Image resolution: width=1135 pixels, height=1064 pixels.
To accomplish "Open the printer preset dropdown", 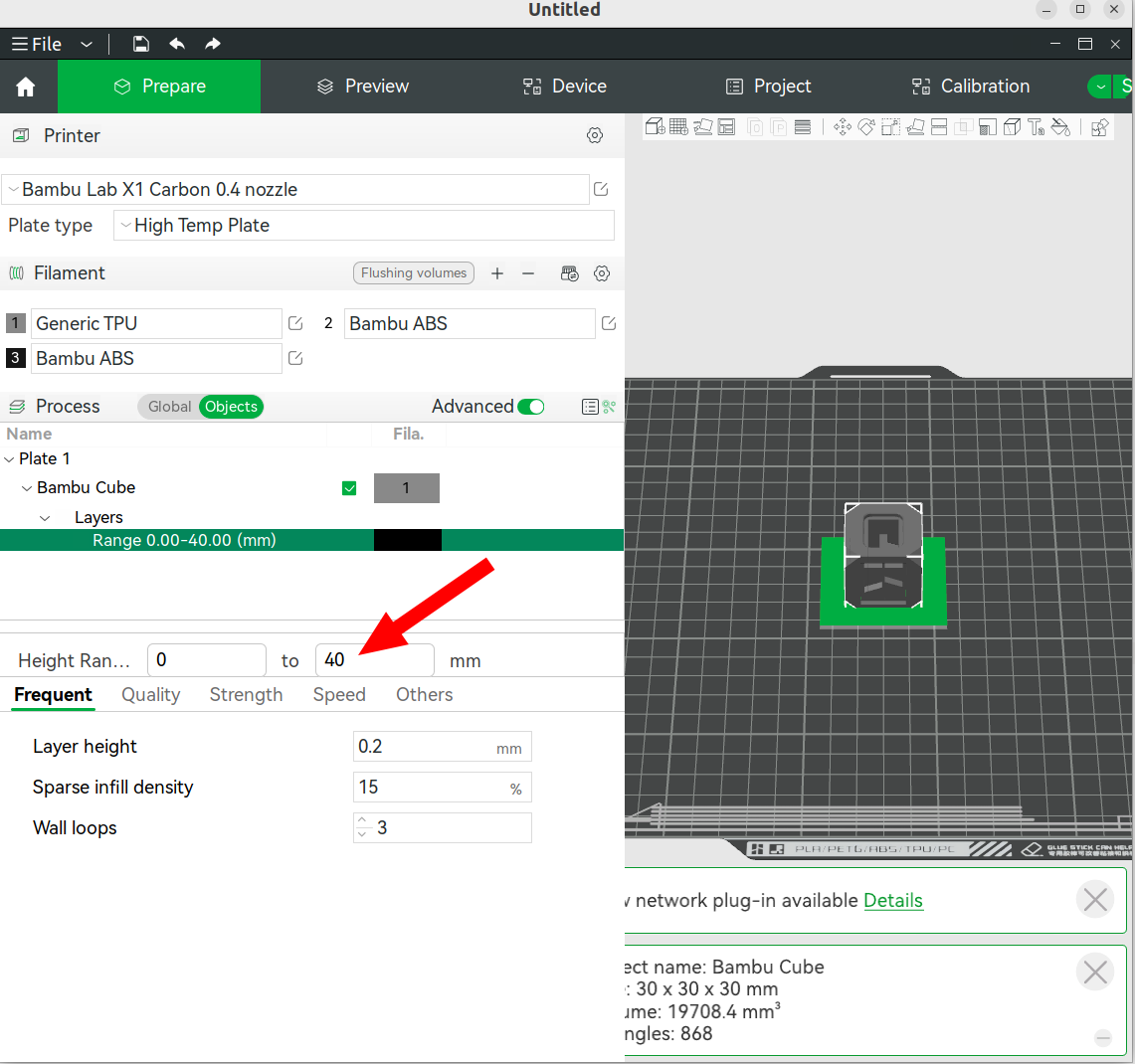I will [x=295, y=190].
